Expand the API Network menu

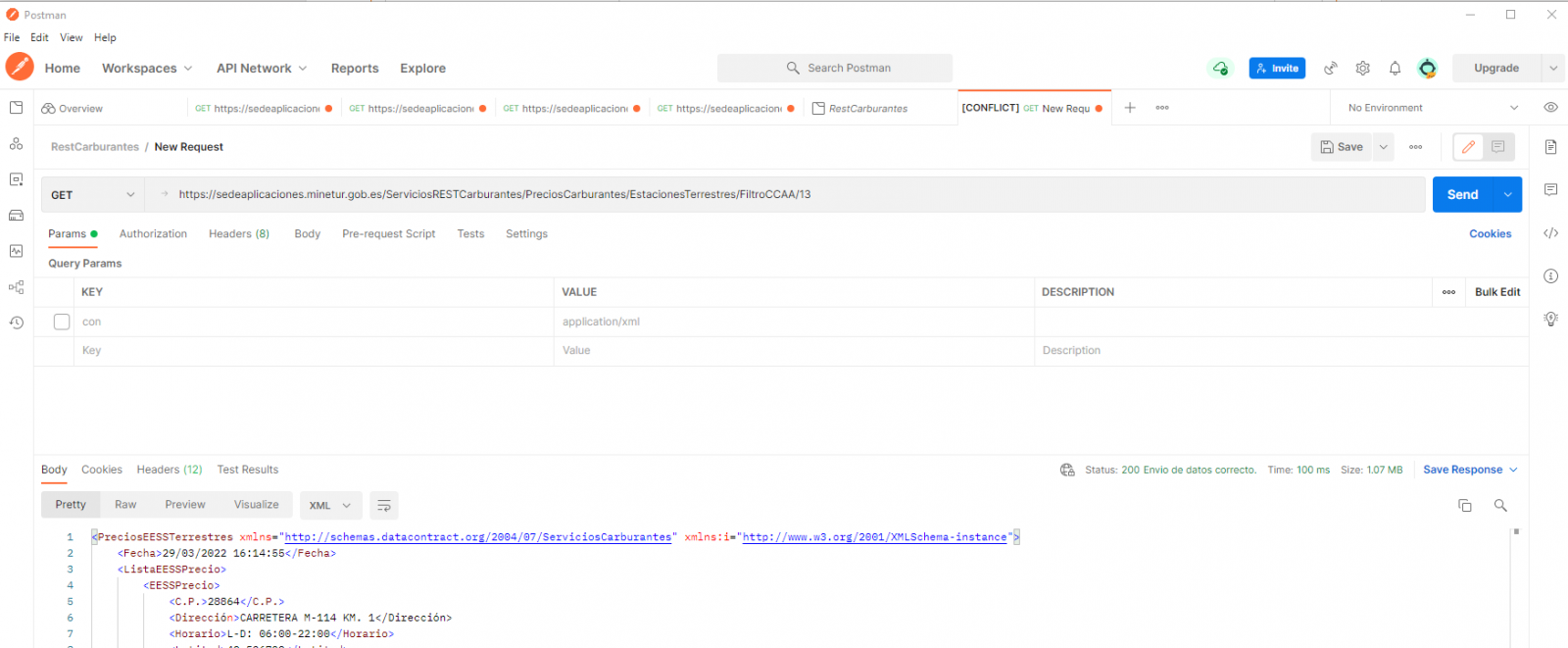click(x=262, y=69)
